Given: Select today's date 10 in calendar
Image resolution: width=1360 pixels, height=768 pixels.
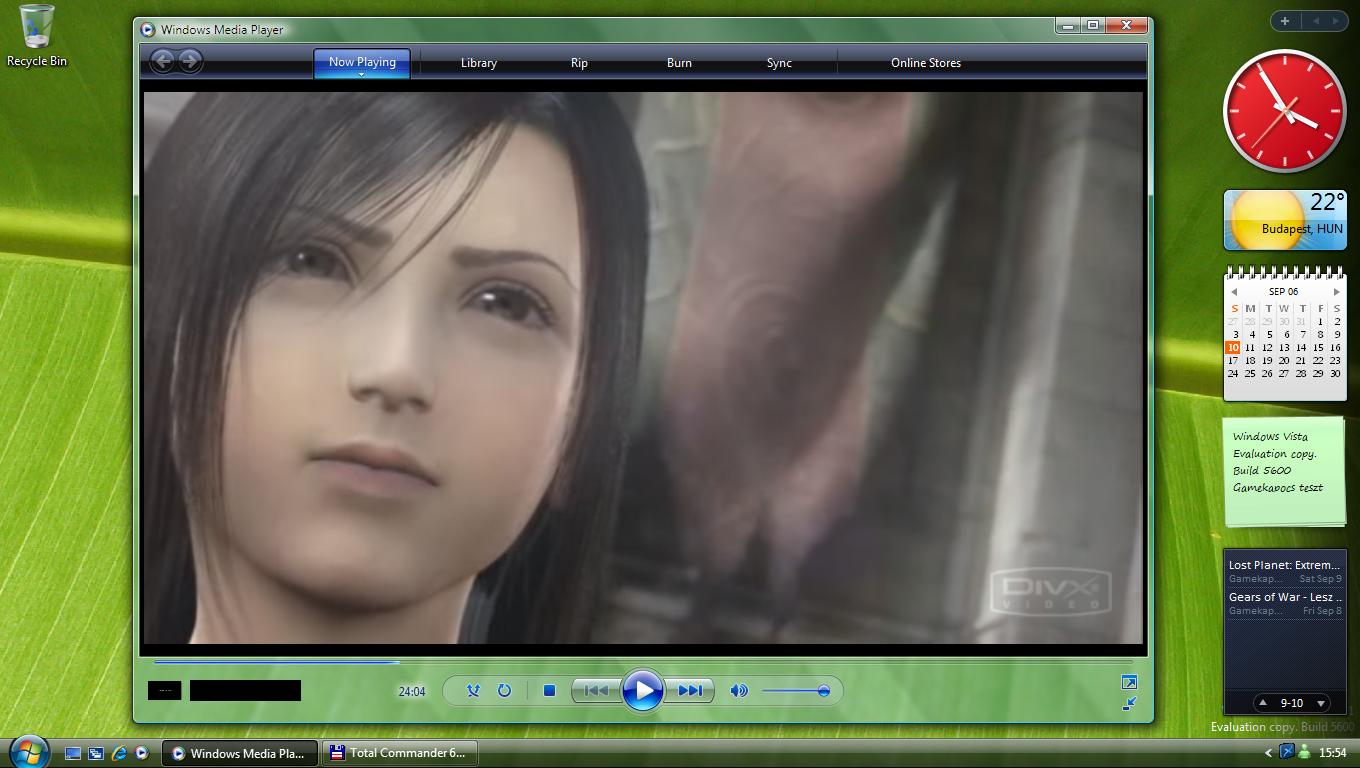Looking at the screenshot, I should (x=1233, y=348).
